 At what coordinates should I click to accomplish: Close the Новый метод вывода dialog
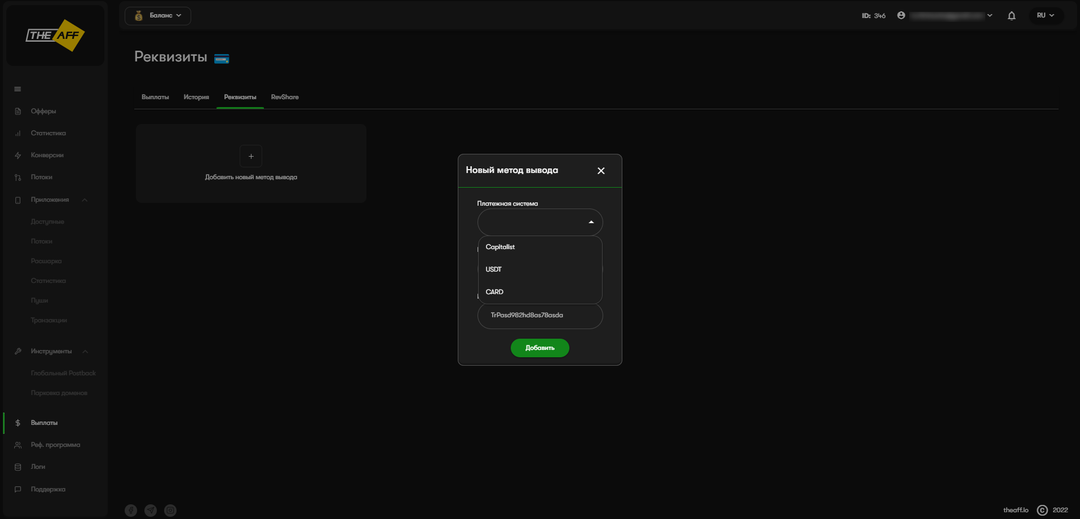coord(601,171)
